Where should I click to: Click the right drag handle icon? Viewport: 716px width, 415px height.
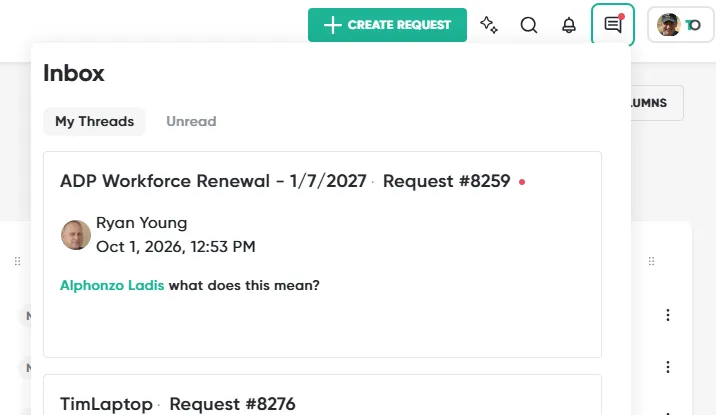pos(651,261)
